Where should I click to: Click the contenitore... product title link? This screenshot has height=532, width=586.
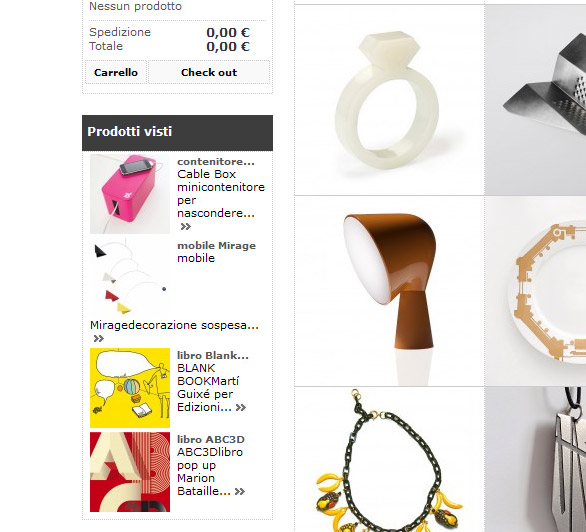coord(216,162)
